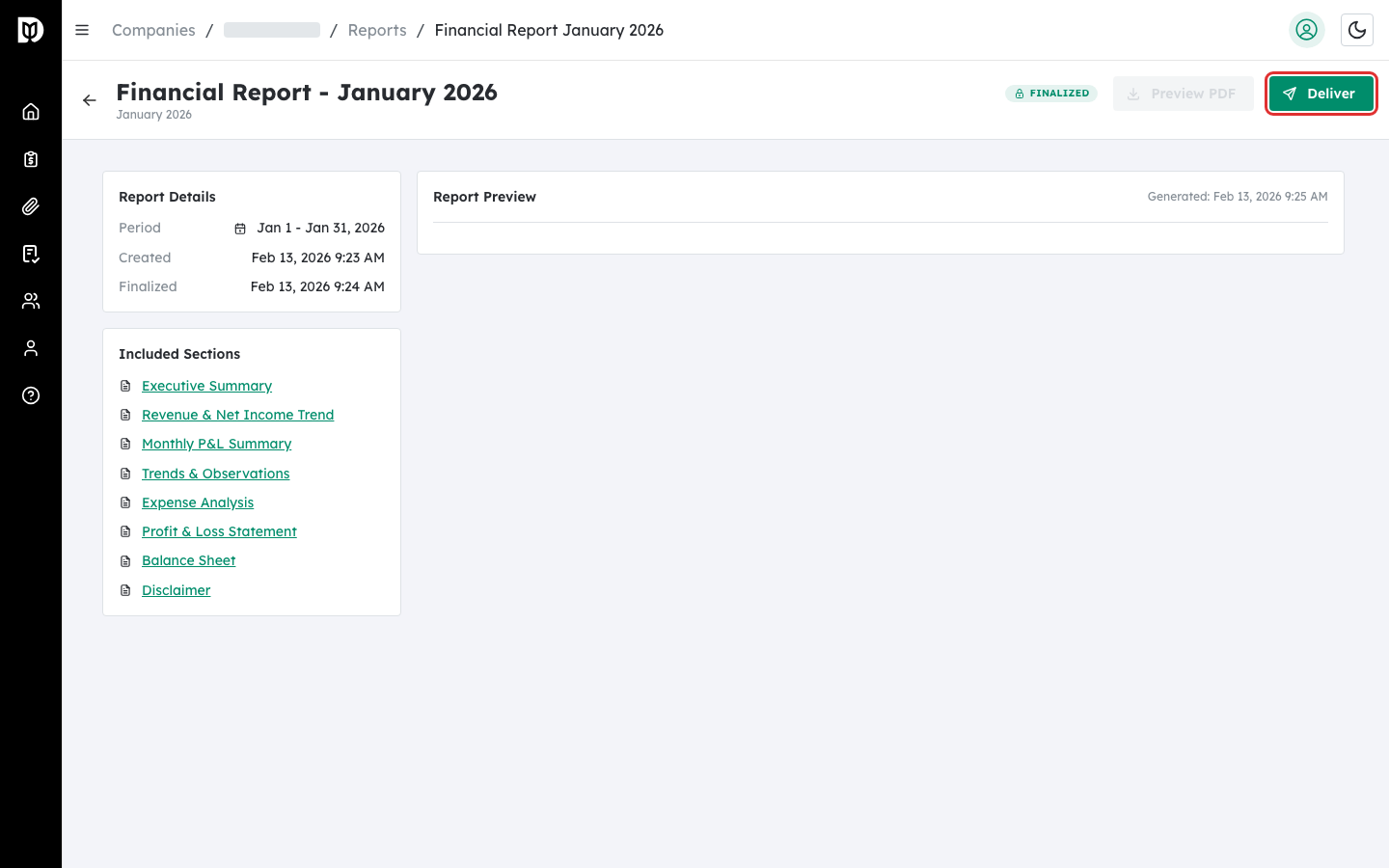View clients via the people icon

coord(31,300)
